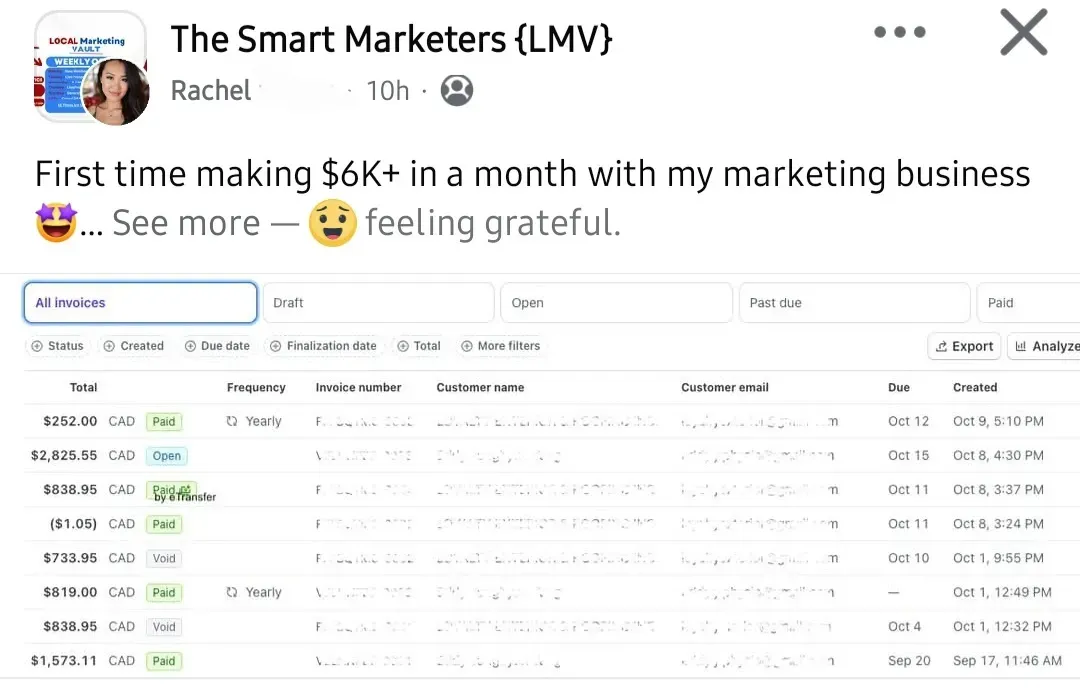1080x692 pixels.
Task: Click the feeling grateful emoji icon
Action: [x=333, y=223]
